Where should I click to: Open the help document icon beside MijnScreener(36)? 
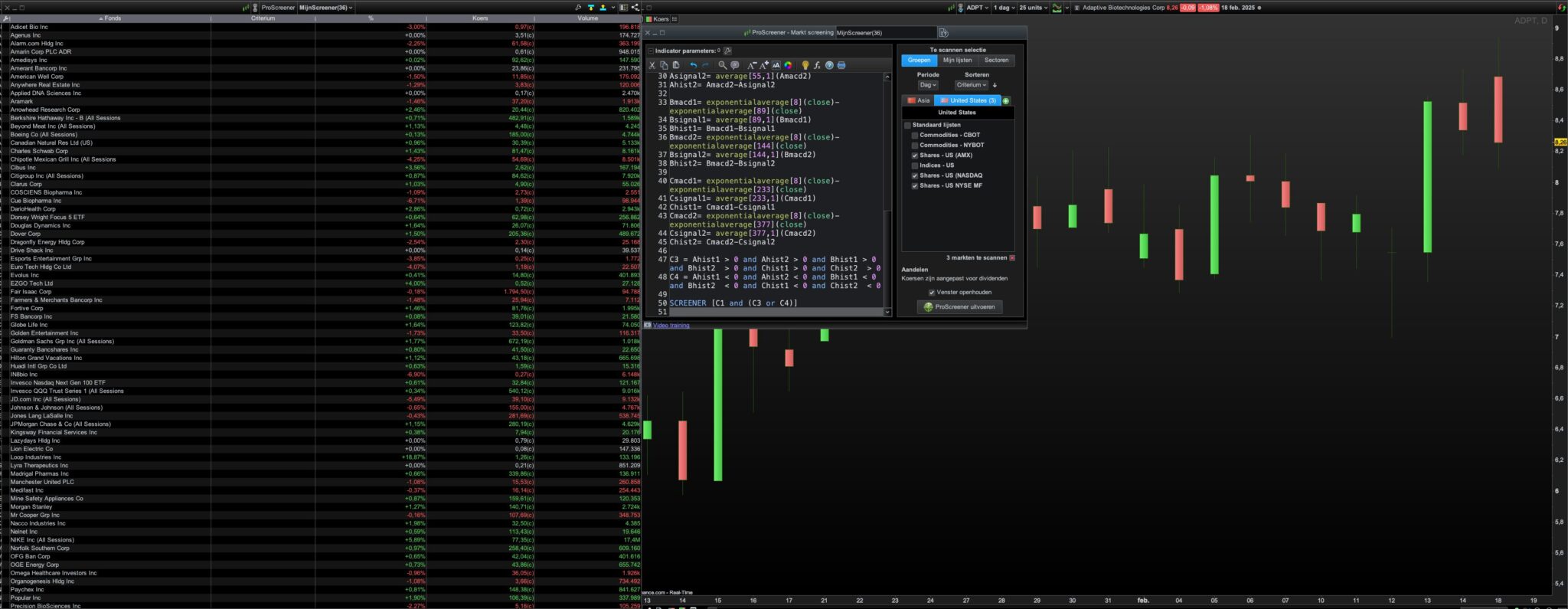pyautogui.click(x=943, y=33)
